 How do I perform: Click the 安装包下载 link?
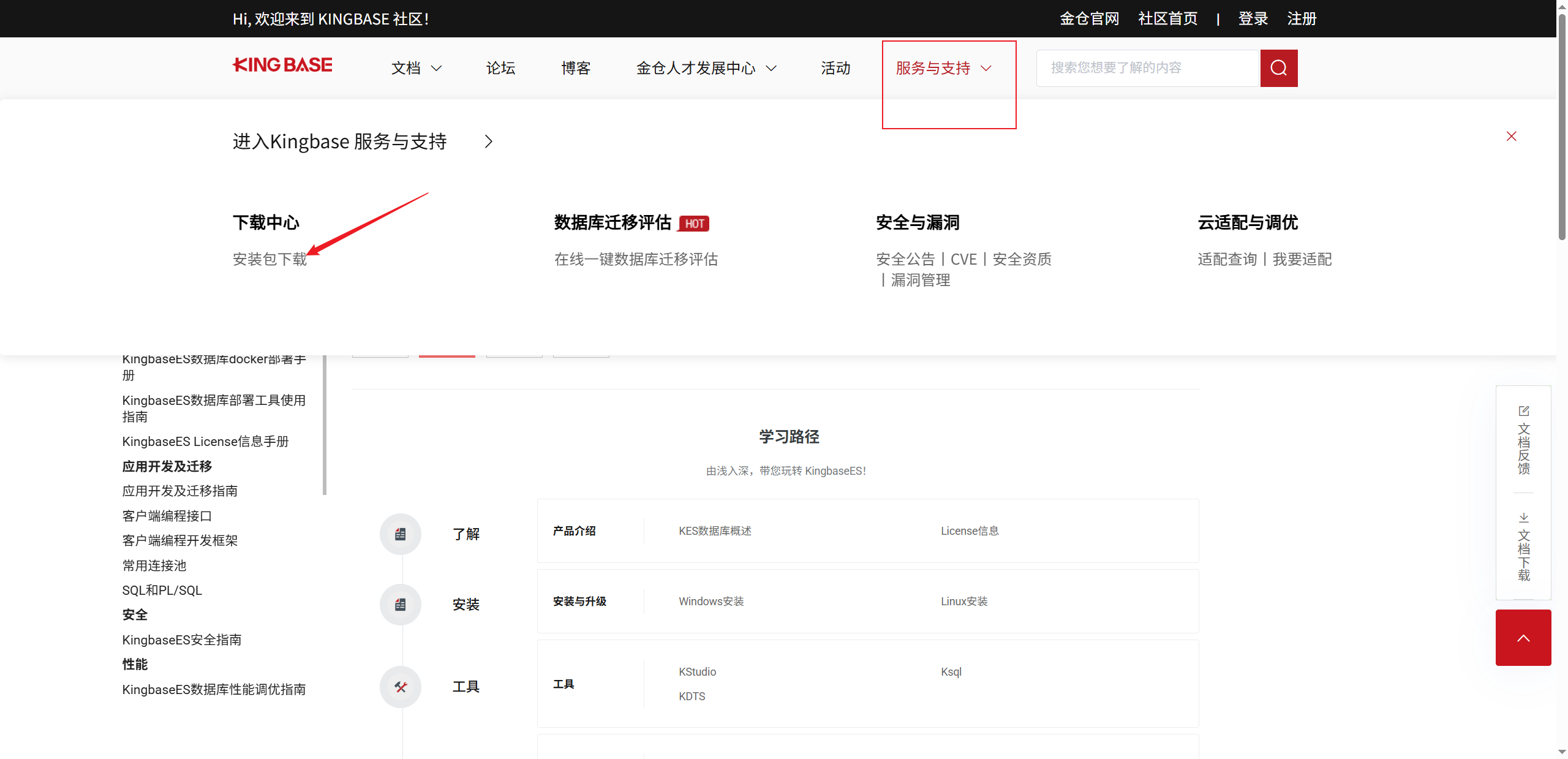269,259
